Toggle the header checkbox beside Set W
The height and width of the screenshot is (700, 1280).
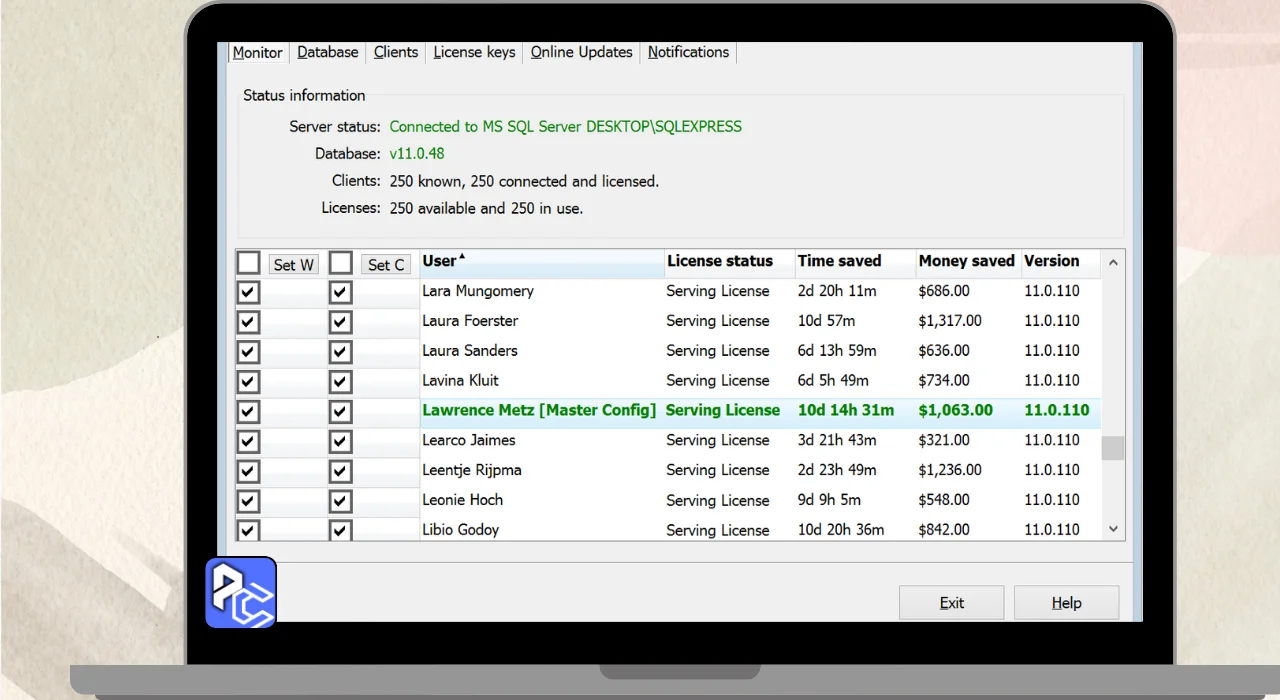click(248, 263)
